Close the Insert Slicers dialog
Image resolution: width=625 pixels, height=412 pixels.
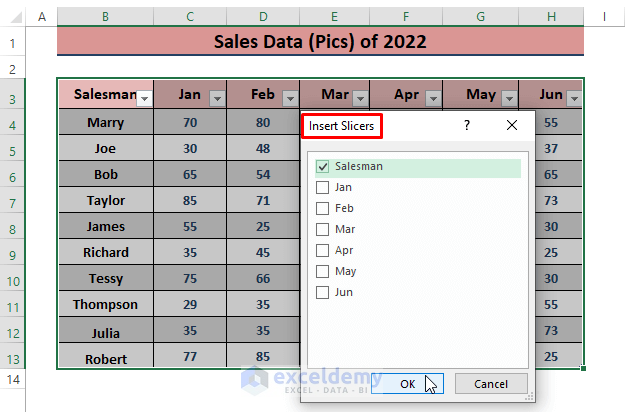click(x=512, y=126)
